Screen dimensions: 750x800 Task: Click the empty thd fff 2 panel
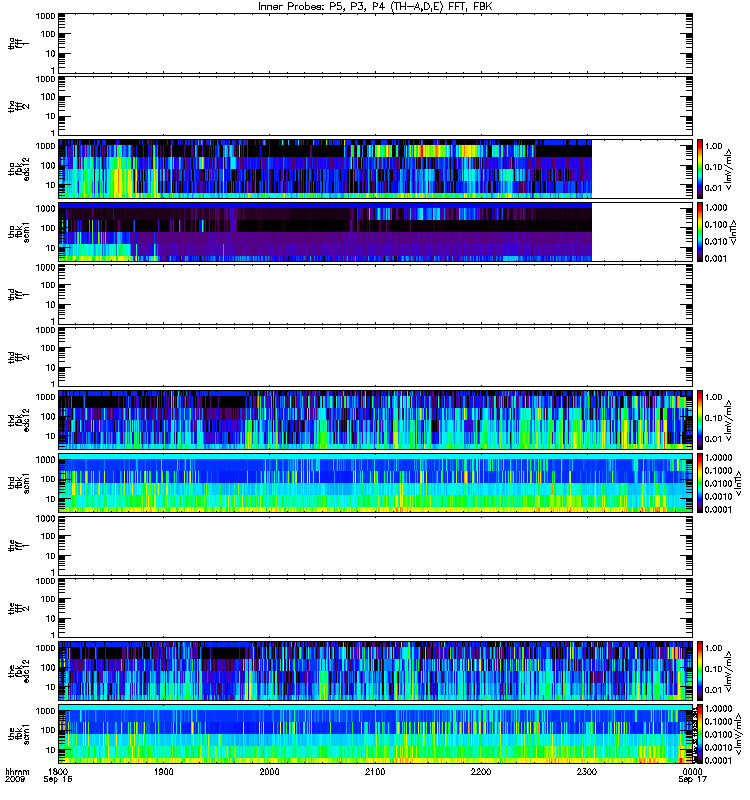click(376, 357)
